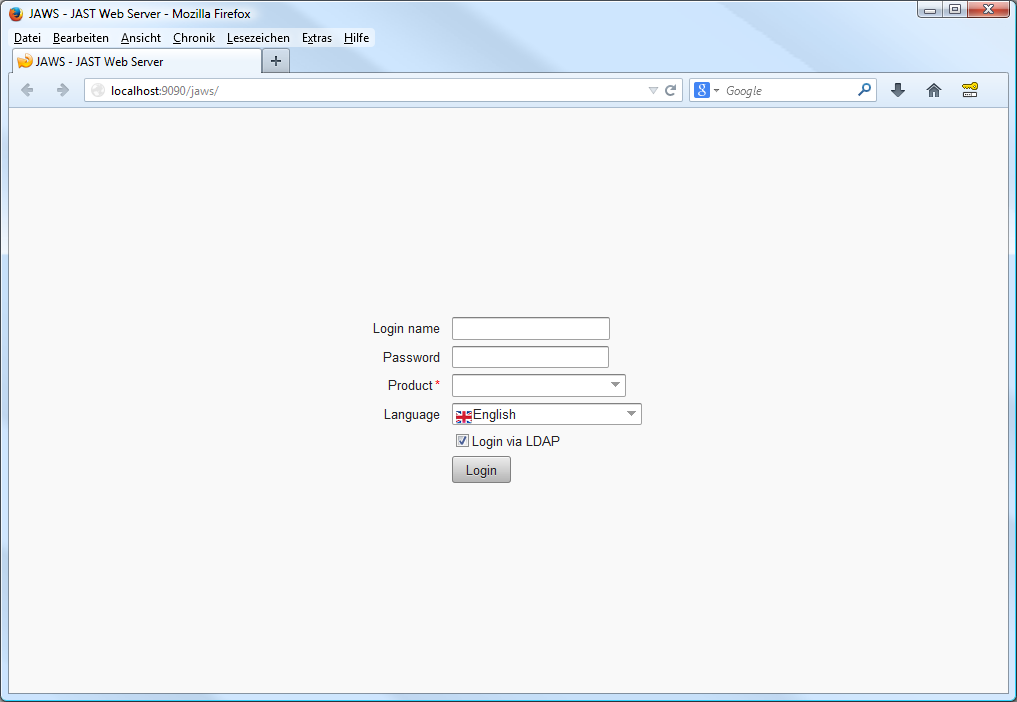Click the British flag icon beside English
The image size is (1017, 702).
click(462, 414)
